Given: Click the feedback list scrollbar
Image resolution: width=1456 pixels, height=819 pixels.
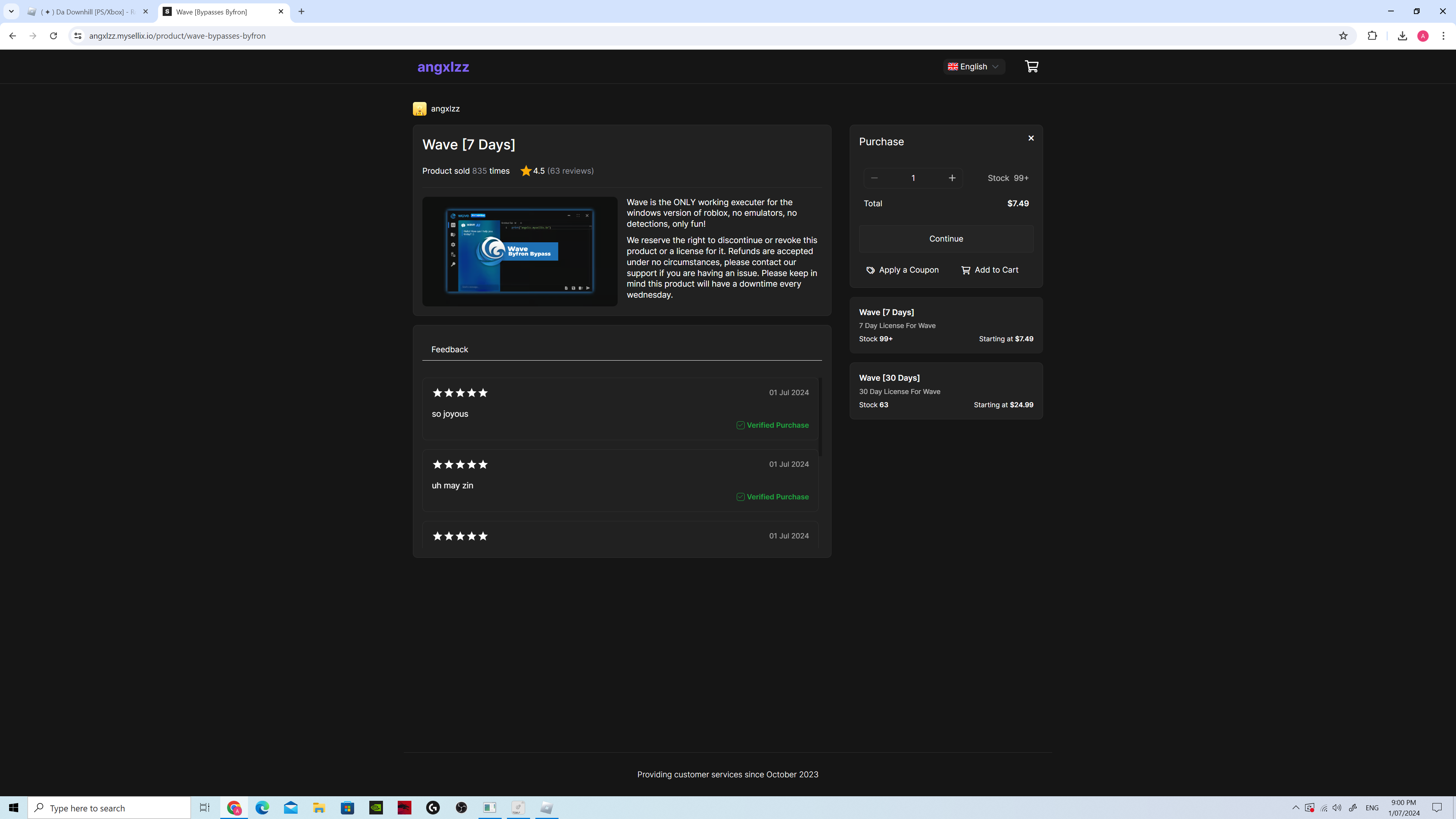Looking at the screenshot, I should coord(820,417).
